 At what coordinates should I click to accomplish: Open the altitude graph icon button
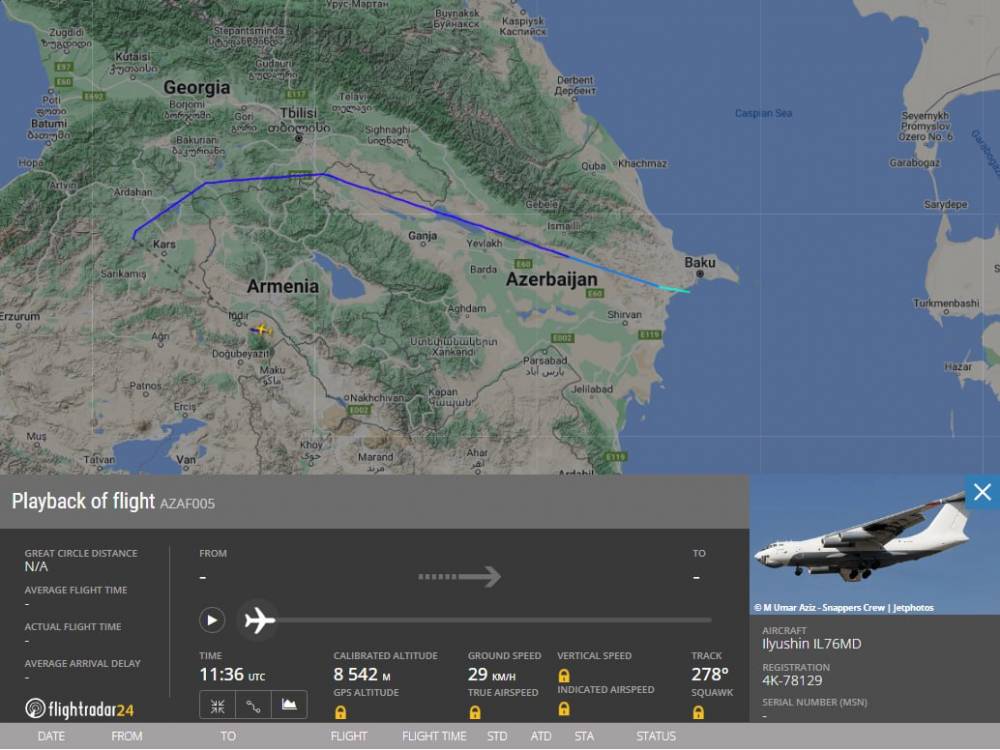point(289,705)
